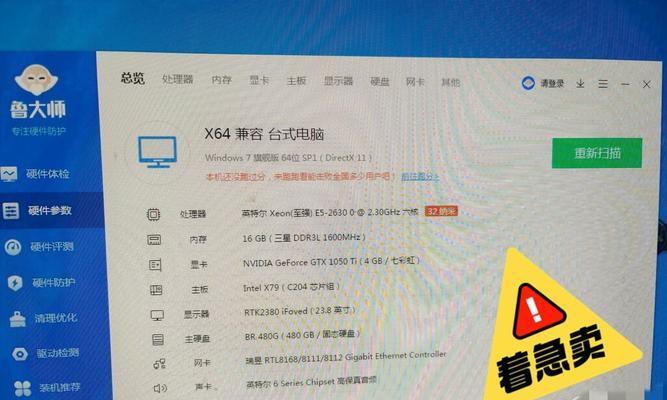
Task: Click the 处理器 row label
Action: point(193,214)
